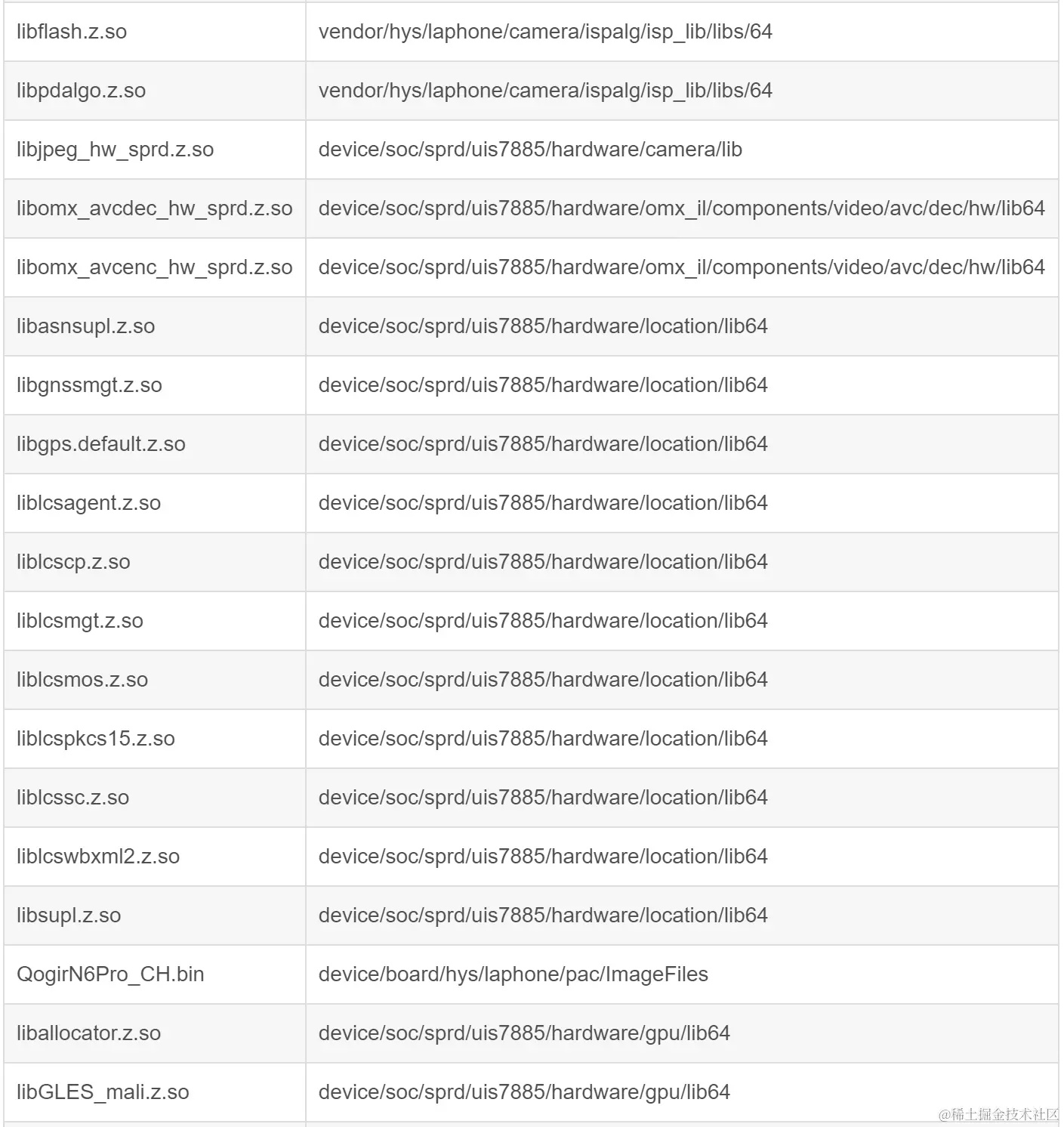Select the QogirN6Pro_CH.bin file cell

tap(110, 974)
